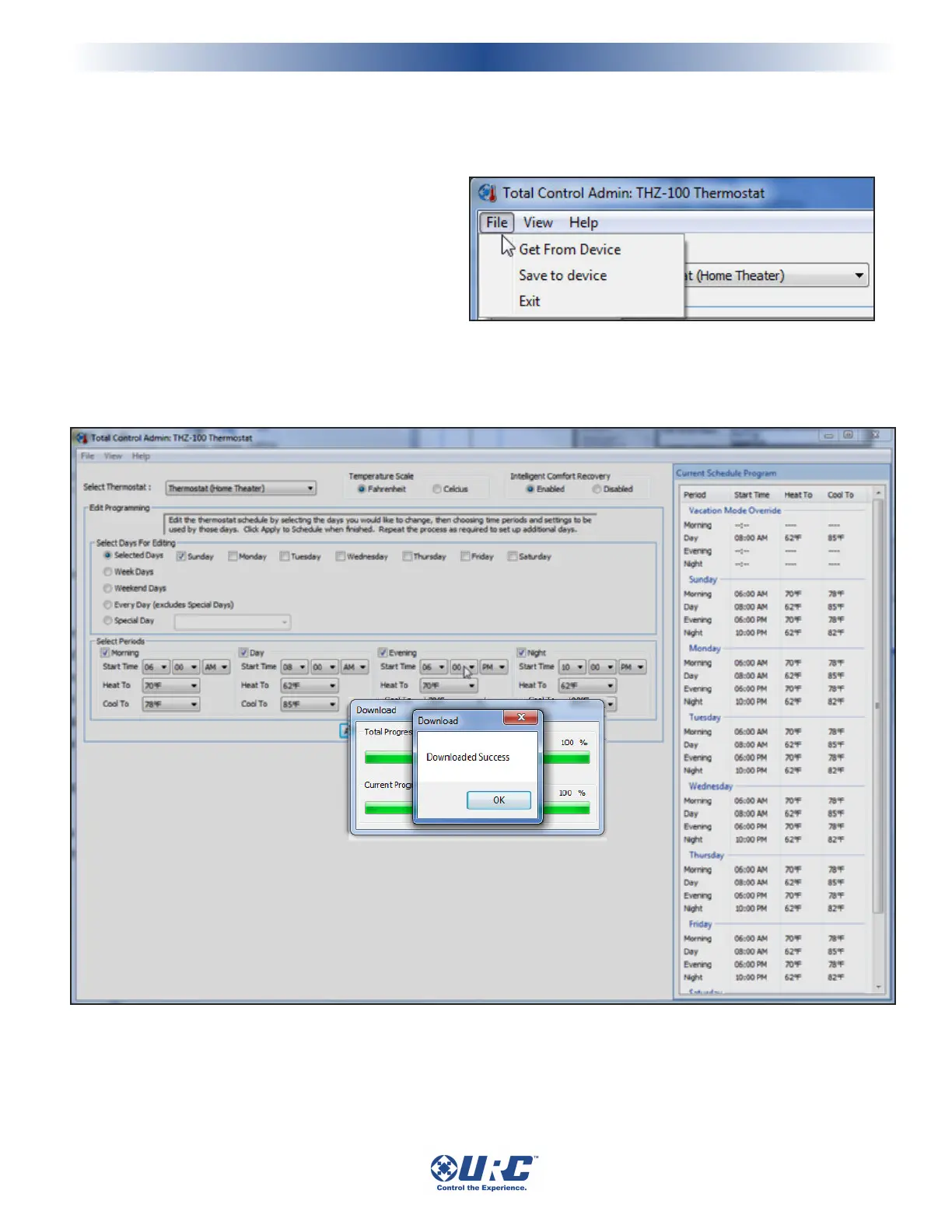
Task: Open the View menu in the dimmed main window
Action: tap(113, 456)
